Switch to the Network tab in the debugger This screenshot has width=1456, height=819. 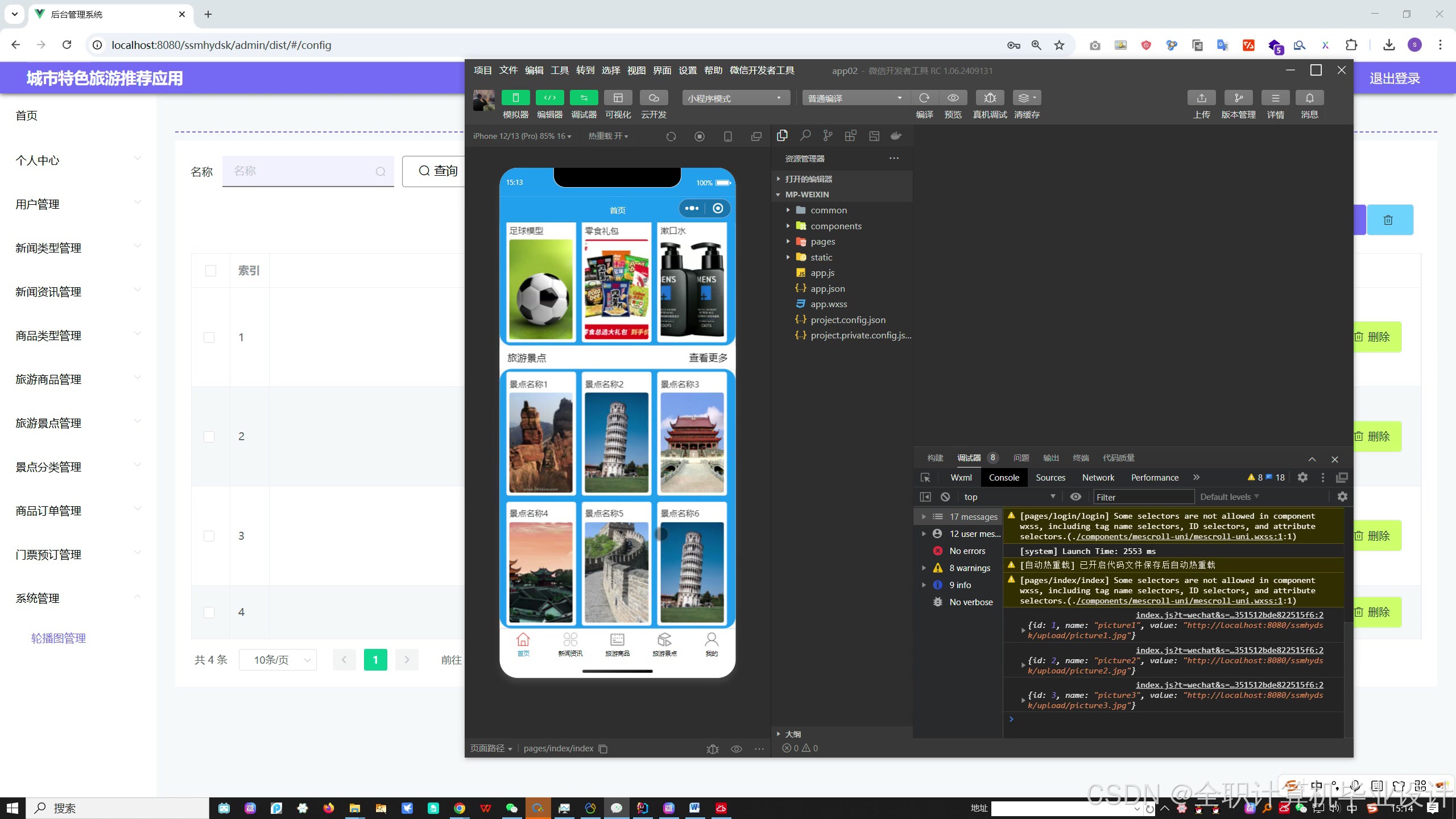click(1098, 478)
